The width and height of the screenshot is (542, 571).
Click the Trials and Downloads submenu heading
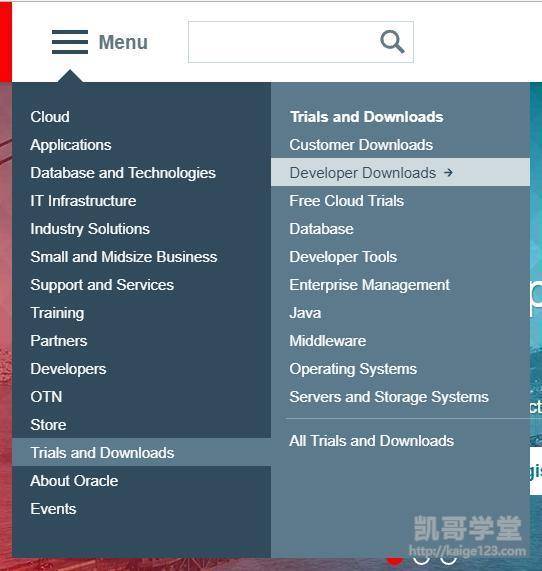366,117
